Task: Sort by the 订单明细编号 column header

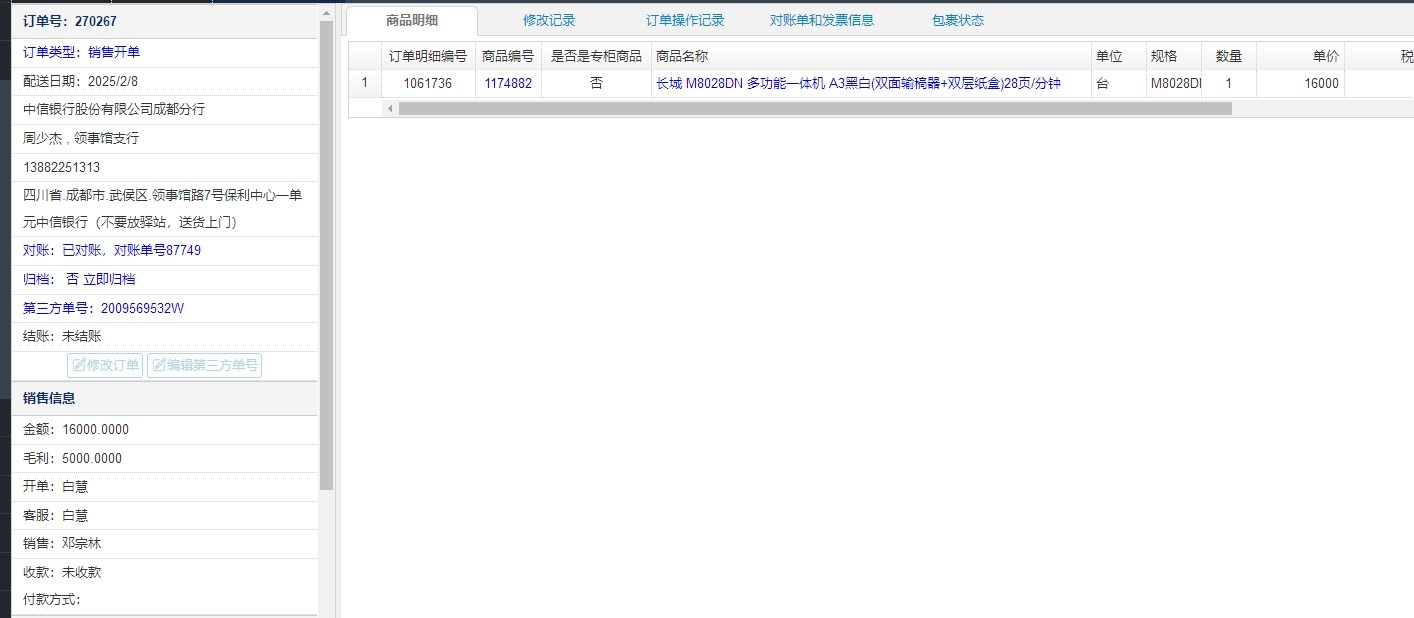Action: (428, 56)
